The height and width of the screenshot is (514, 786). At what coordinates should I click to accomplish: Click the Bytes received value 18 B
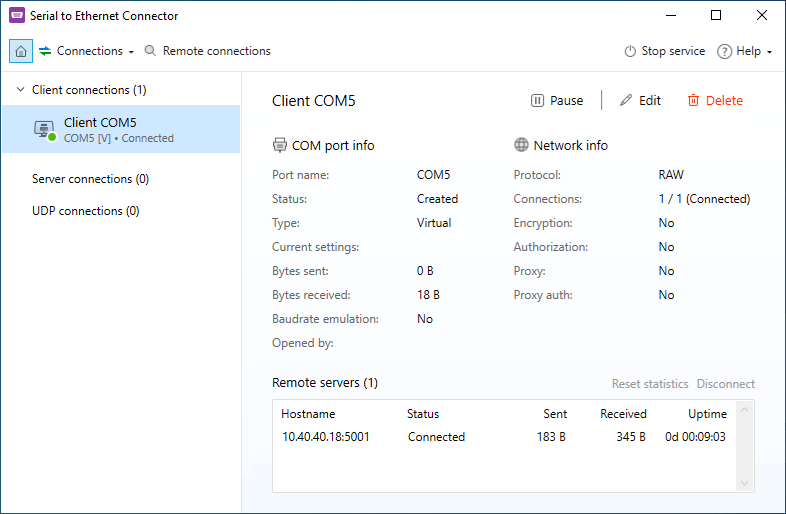click(428, 295)
